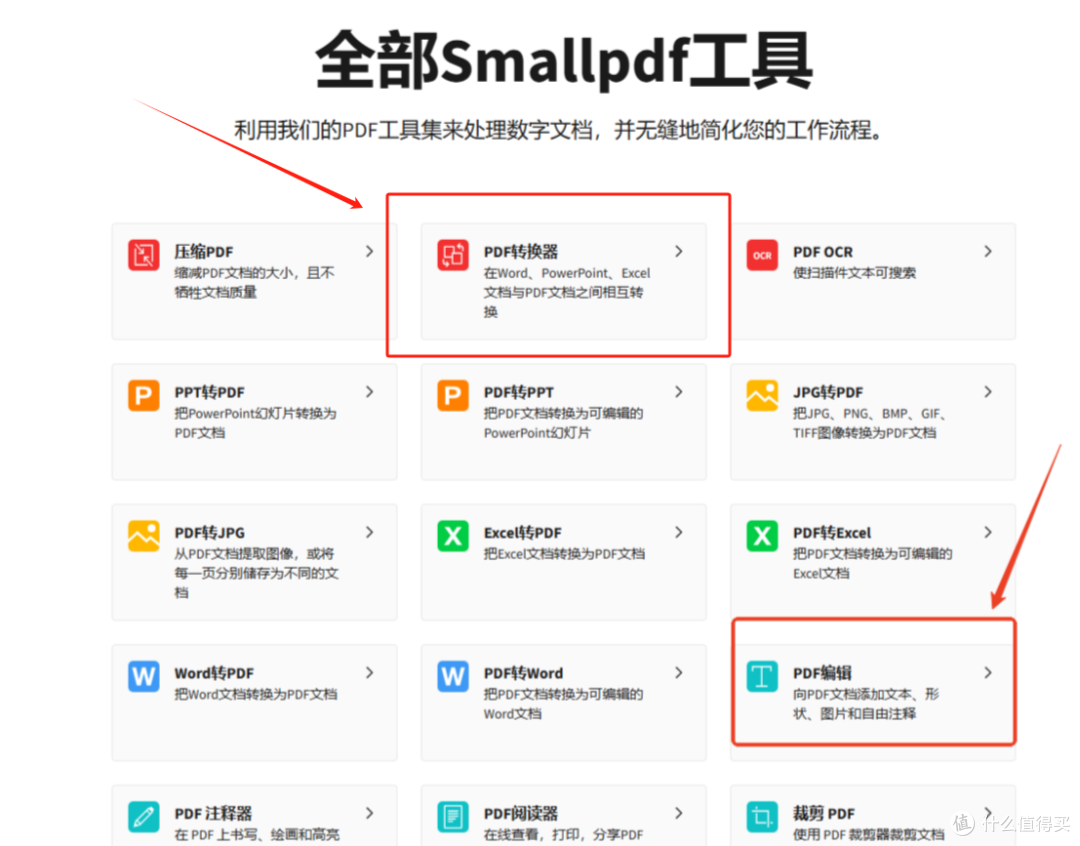The height and width of the screenshot is (846, 1080).
Task: Click the chevron on the PDF OCR card
Action: [988, 251]
